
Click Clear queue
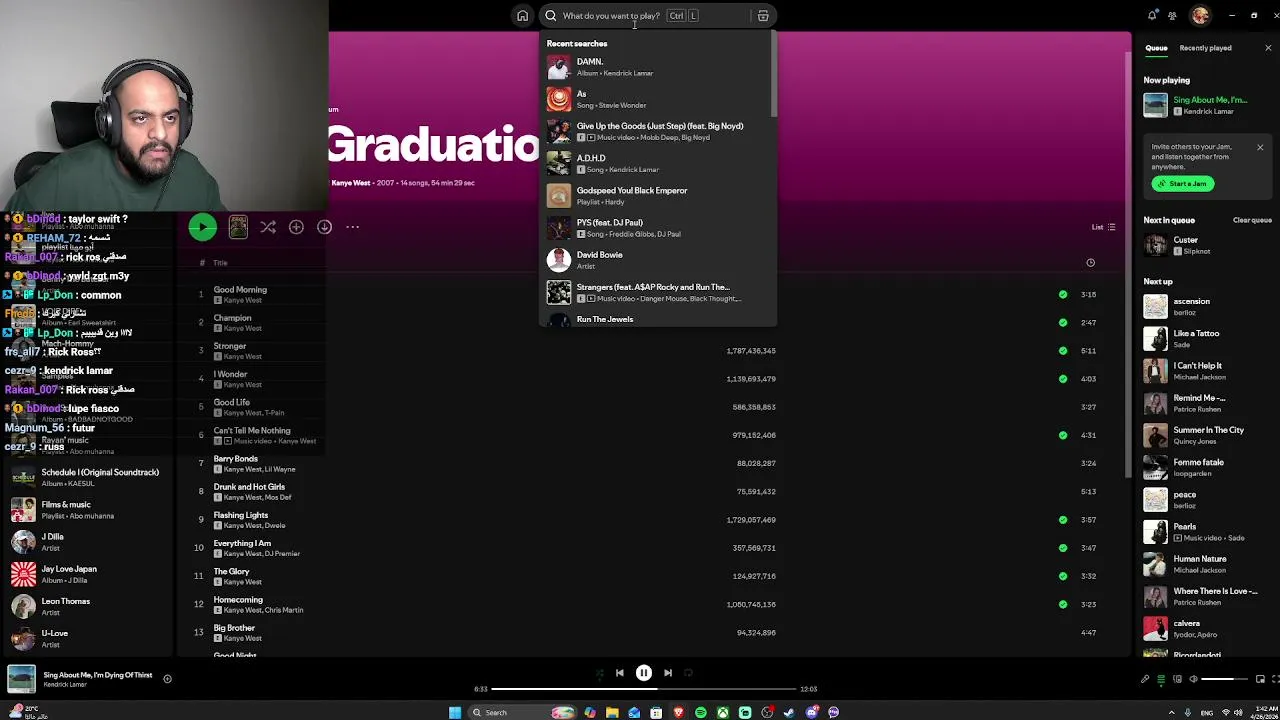pyautogui.click(x=1252, y=220)
